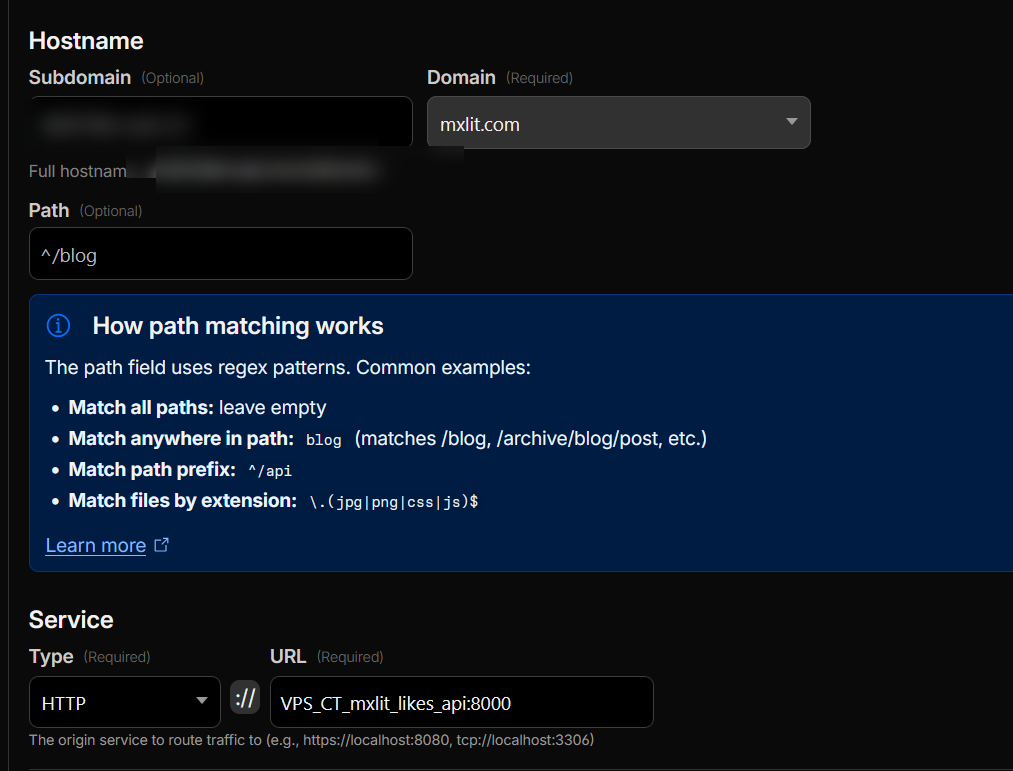Click the Path field containing ^/blog
Viewport: 1013px width, 771px height.
pyautogui.click(x=220, y=254)
